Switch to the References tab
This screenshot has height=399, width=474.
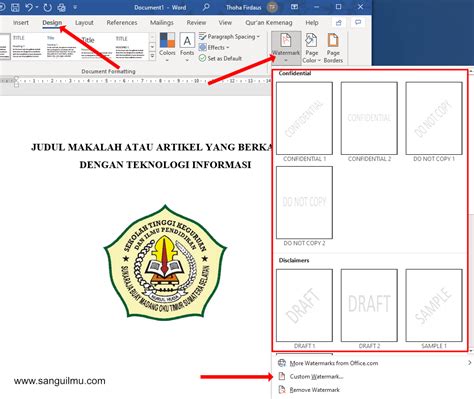point(122,23)
